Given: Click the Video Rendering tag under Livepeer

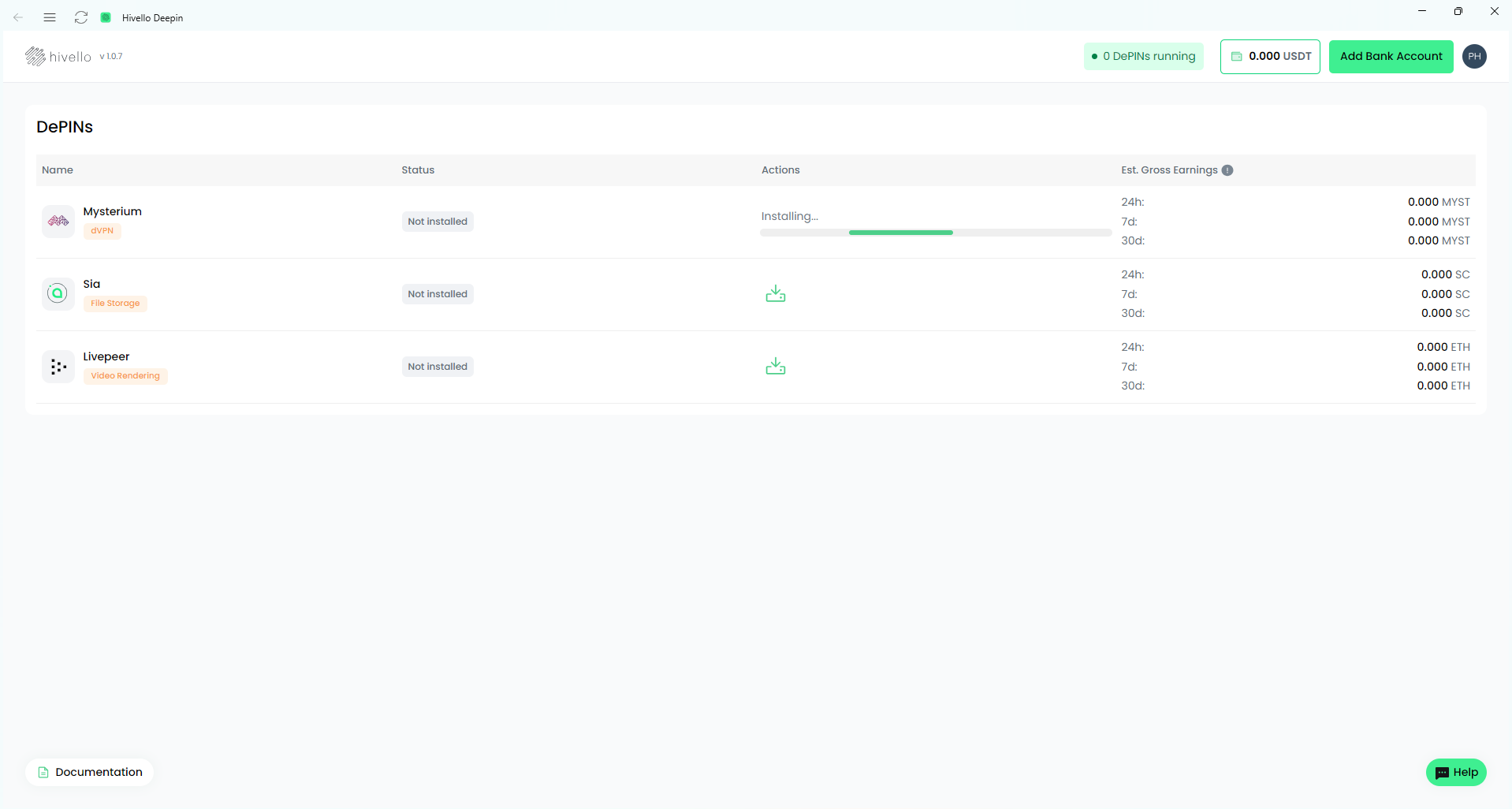Looking at the screenshot, I should click(125, 376).
